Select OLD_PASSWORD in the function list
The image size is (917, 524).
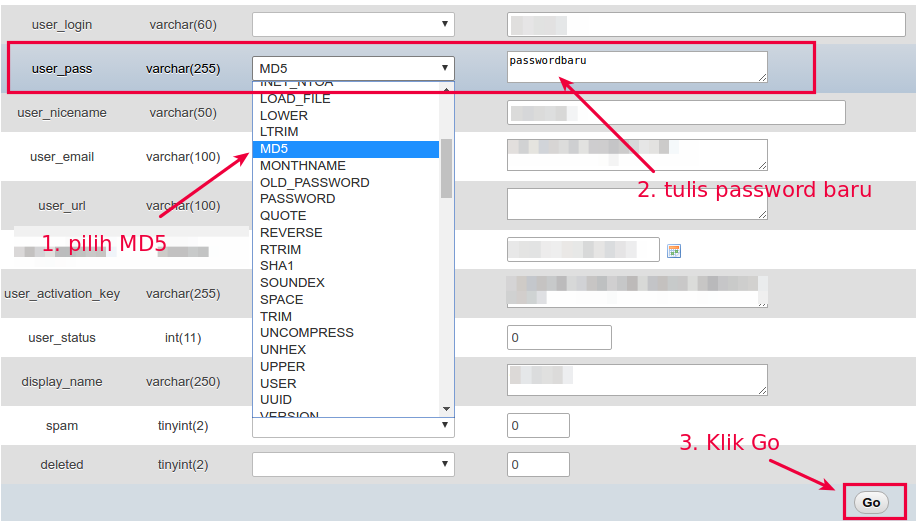pyautogui.click(x=315, y=183)
